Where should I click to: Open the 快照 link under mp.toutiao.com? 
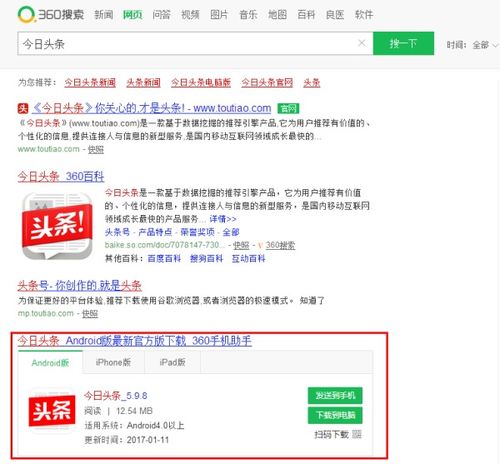(x=90, y=314)
